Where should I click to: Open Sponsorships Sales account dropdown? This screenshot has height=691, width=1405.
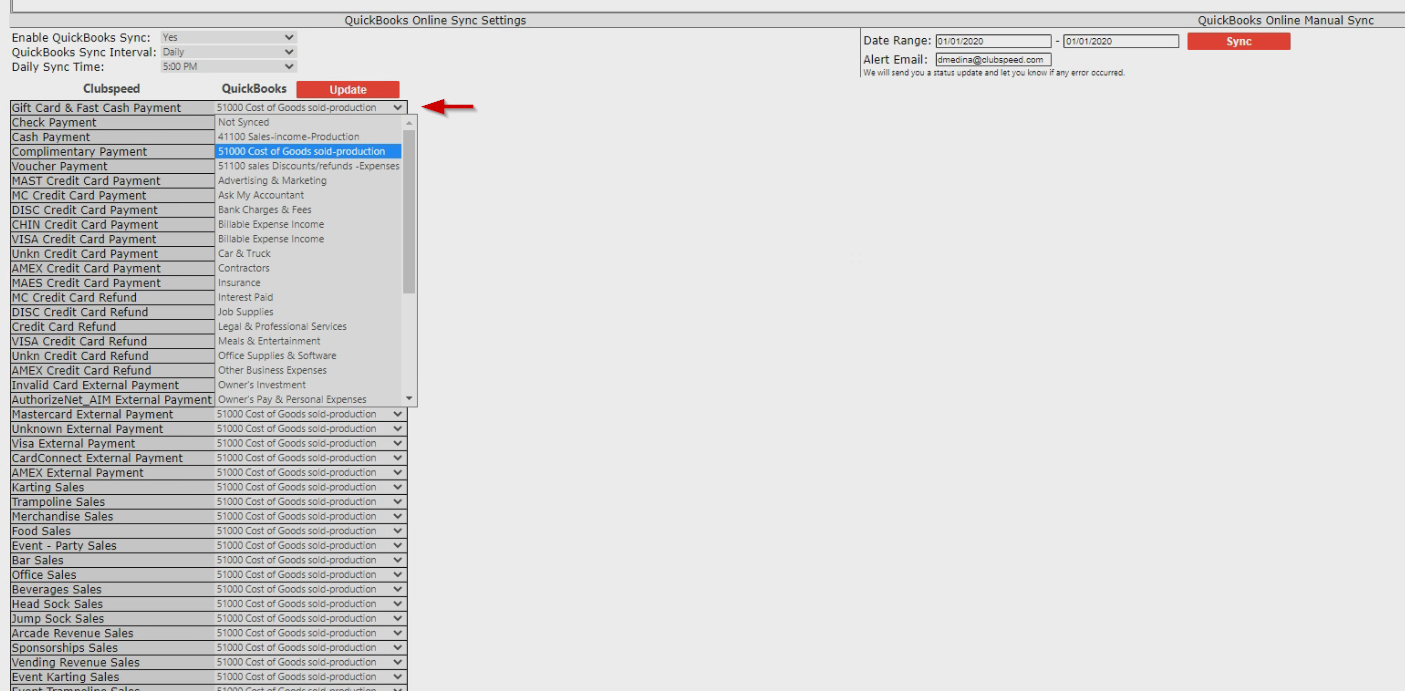[x=311, y=648]
